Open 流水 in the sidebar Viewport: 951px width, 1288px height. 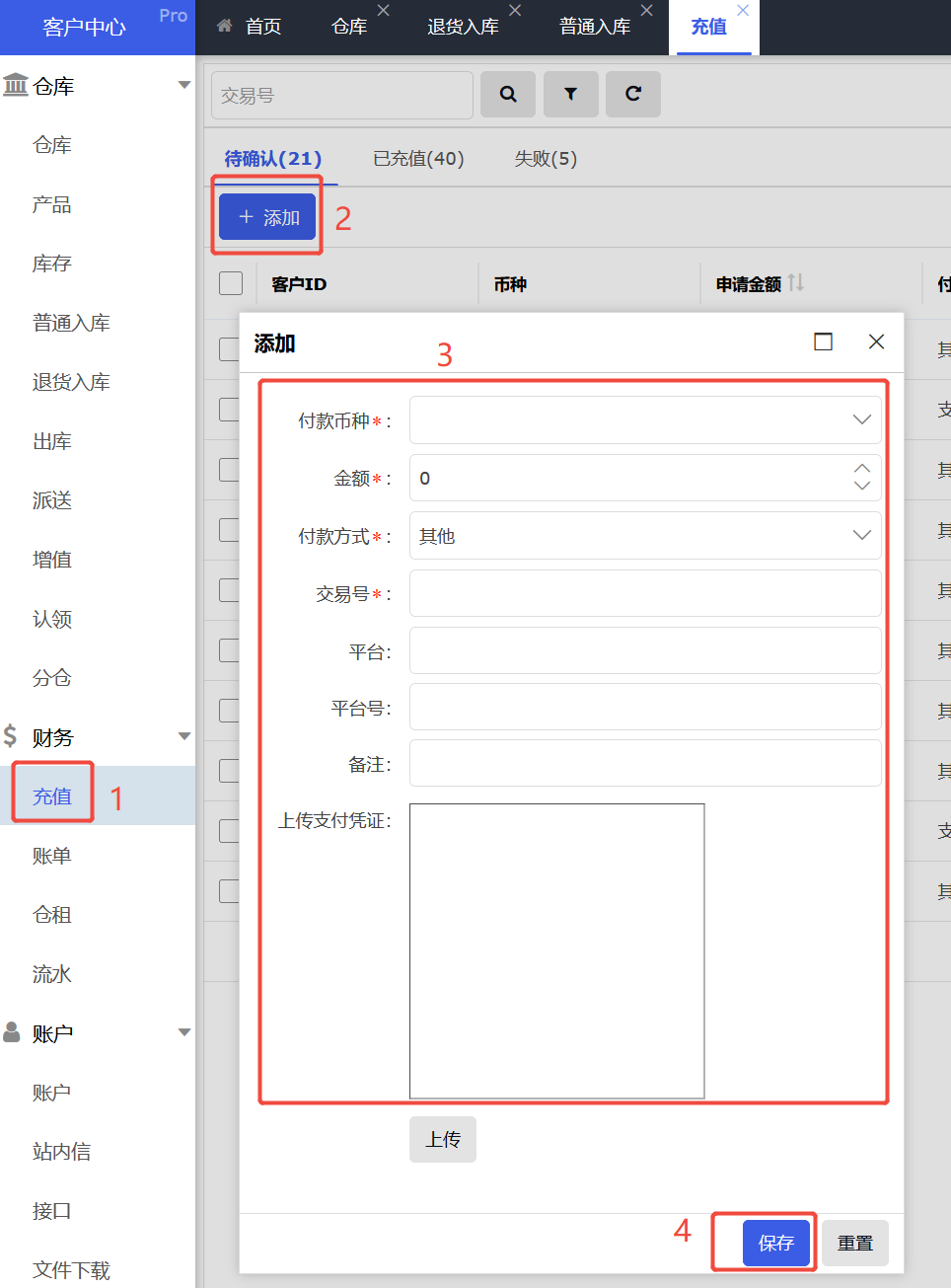pyautogui.click(x=52, y=974)
